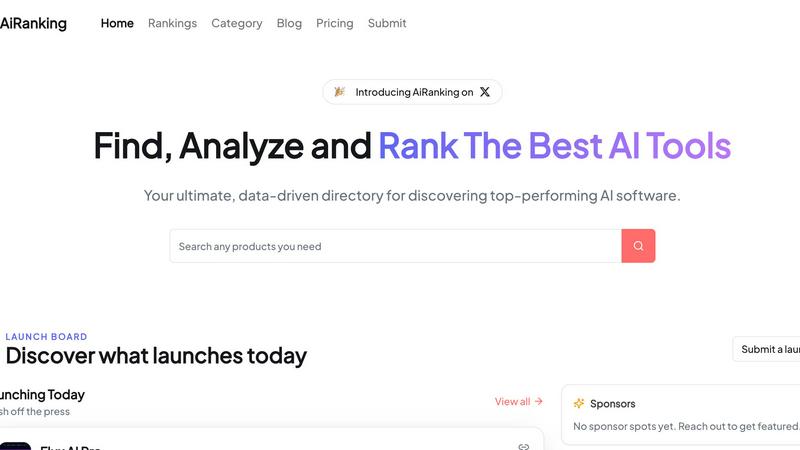Open the Rankings navigation item
The width and height of the screenshot is (800, 450).
(x=172, y=23)
